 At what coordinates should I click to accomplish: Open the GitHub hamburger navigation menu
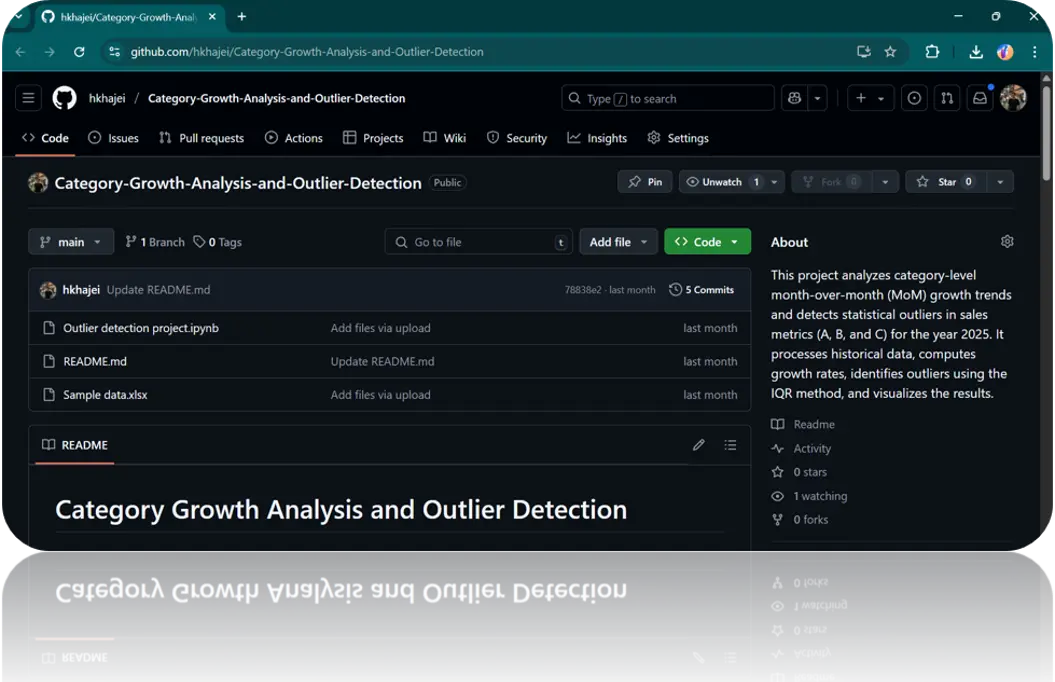[28, 98]
